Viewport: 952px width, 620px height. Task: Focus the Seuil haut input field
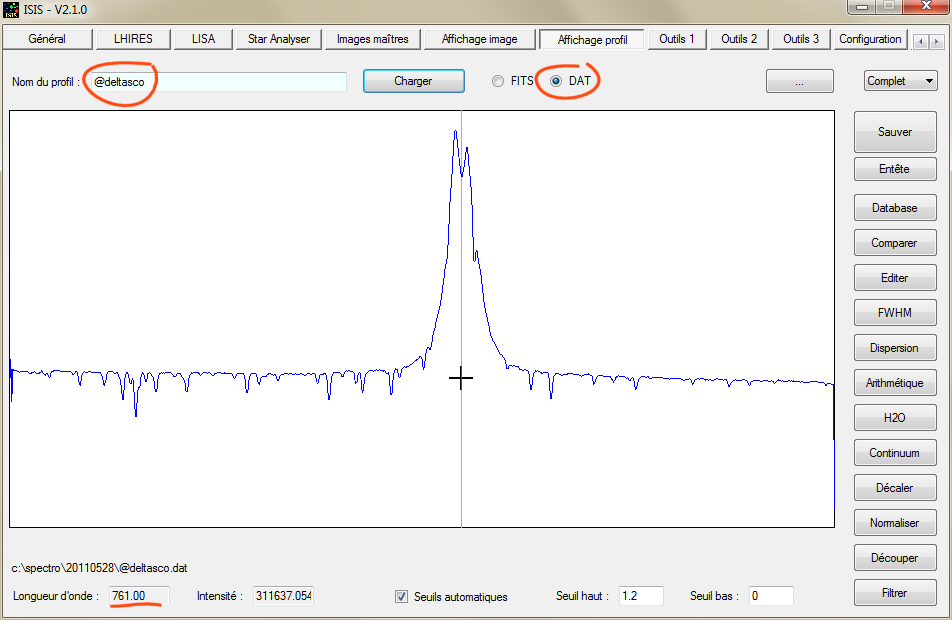641,596
